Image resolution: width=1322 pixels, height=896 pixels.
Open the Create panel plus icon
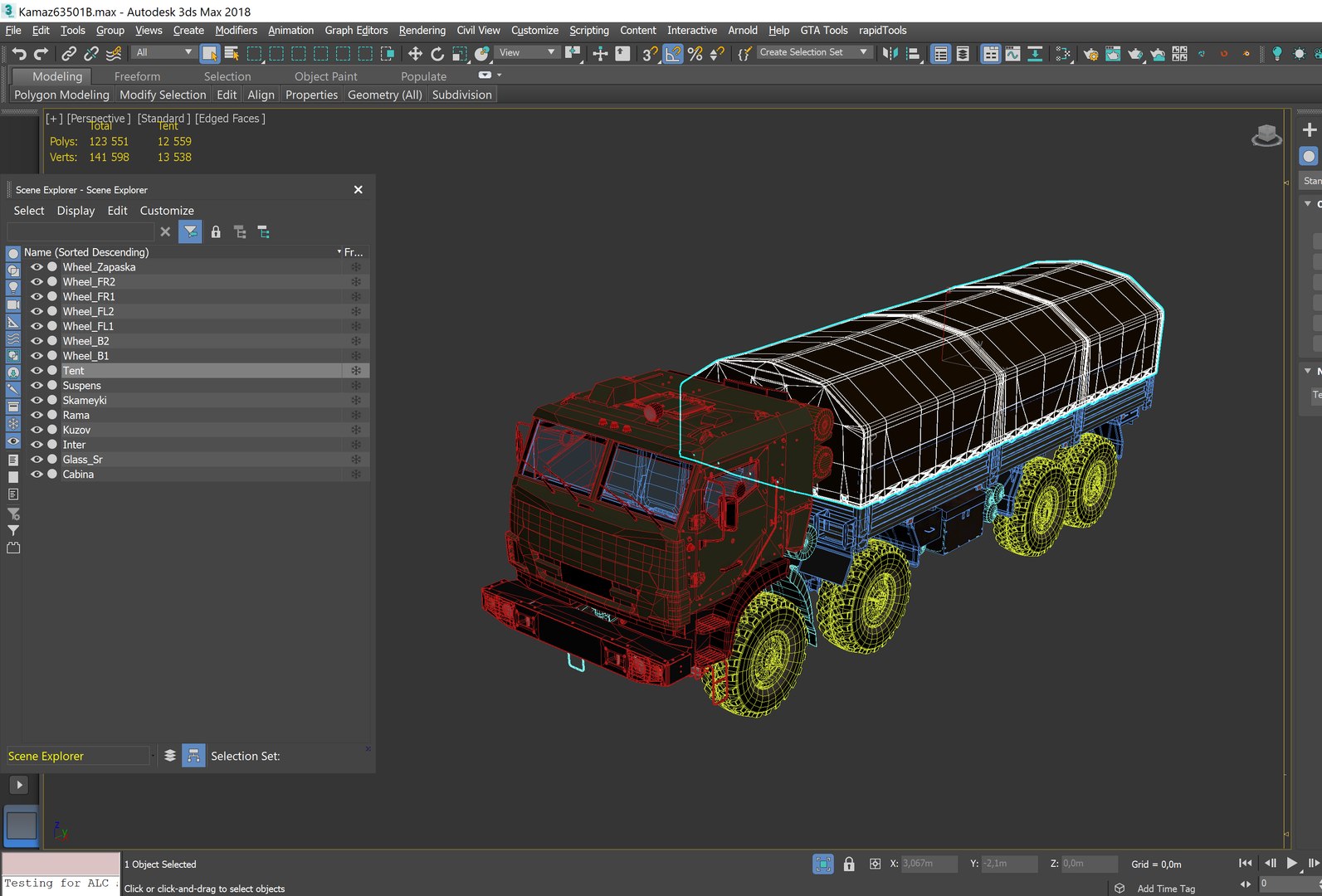click(1310, 130)
